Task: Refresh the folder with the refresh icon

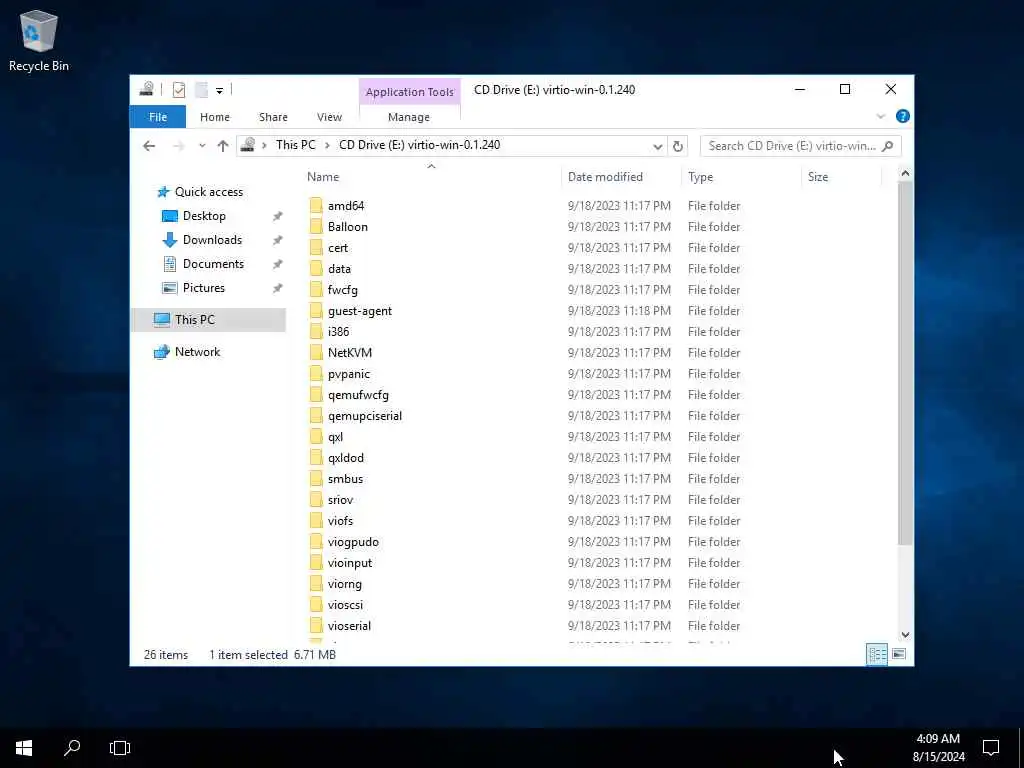Action: coord(678,146)
